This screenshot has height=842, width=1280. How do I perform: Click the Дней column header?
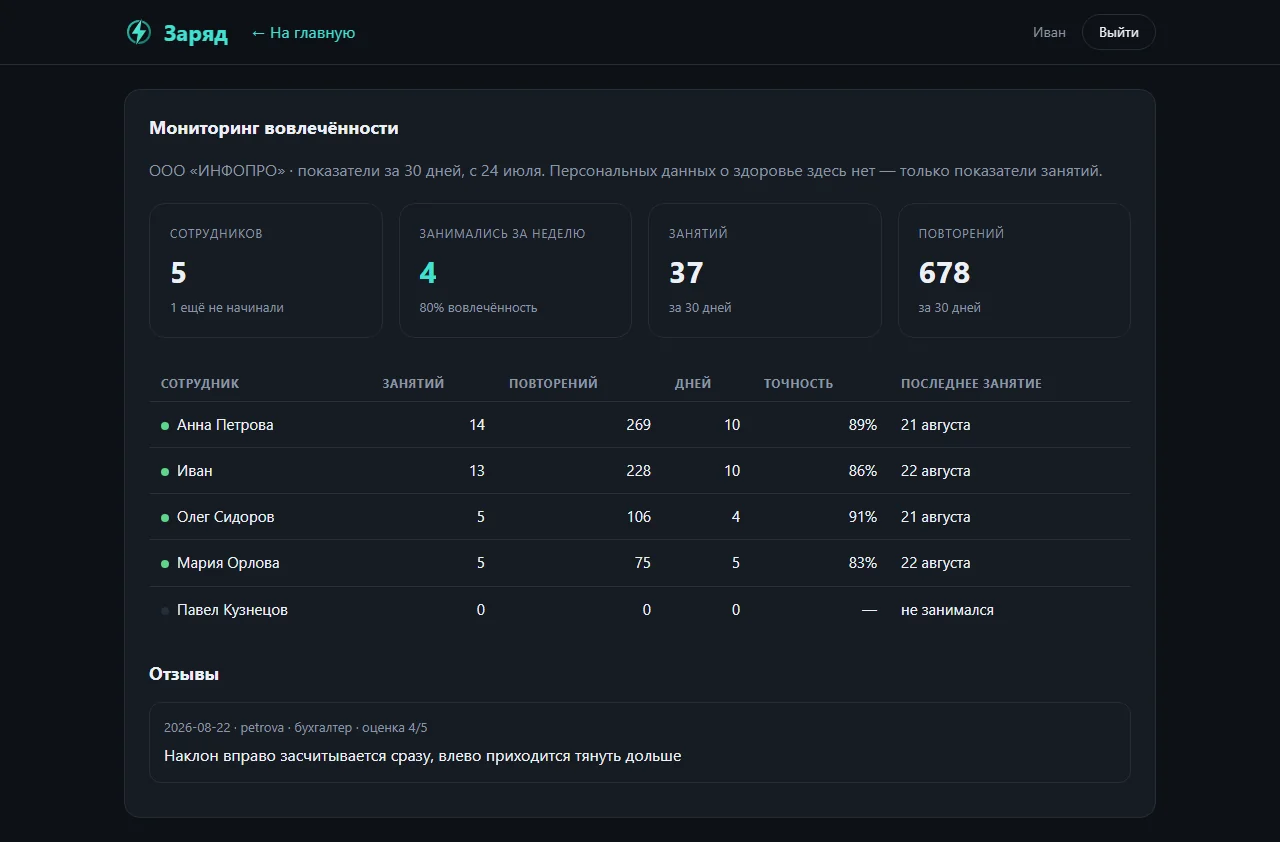click(x=693, y=383)
